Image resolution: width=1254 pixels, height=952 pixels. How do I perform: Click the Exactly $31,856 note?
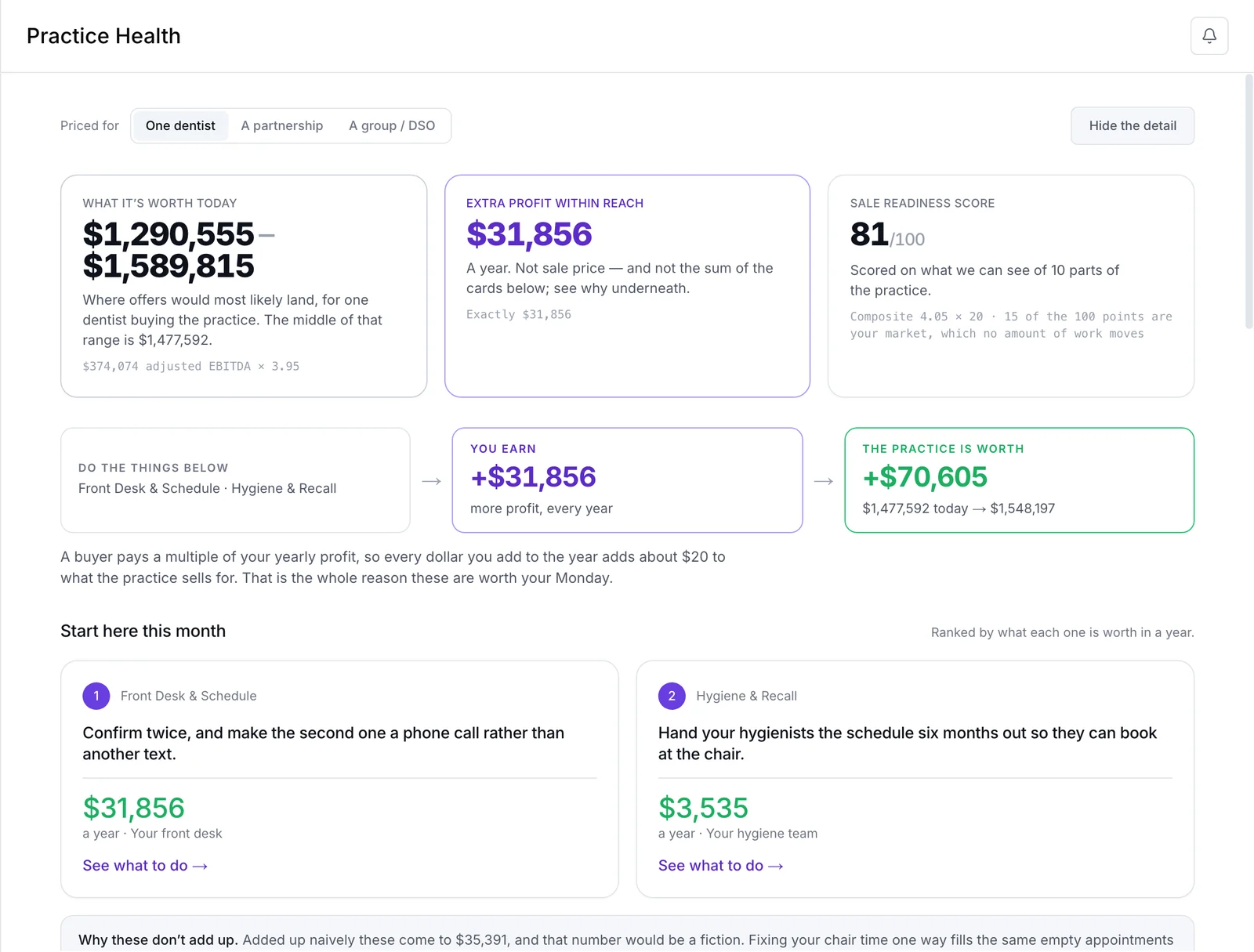519,315
